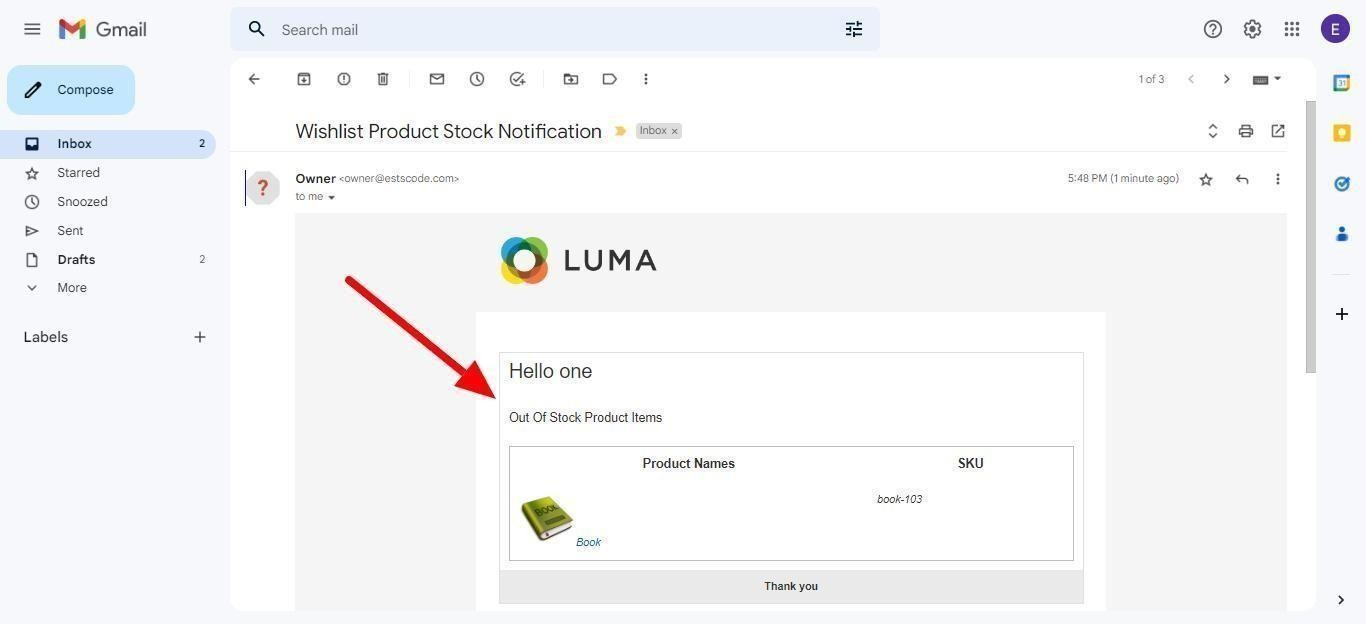Viewport: 1366px width, 624px height.
Task: Print the email using the printer icon
Action: click(1245, 131)
